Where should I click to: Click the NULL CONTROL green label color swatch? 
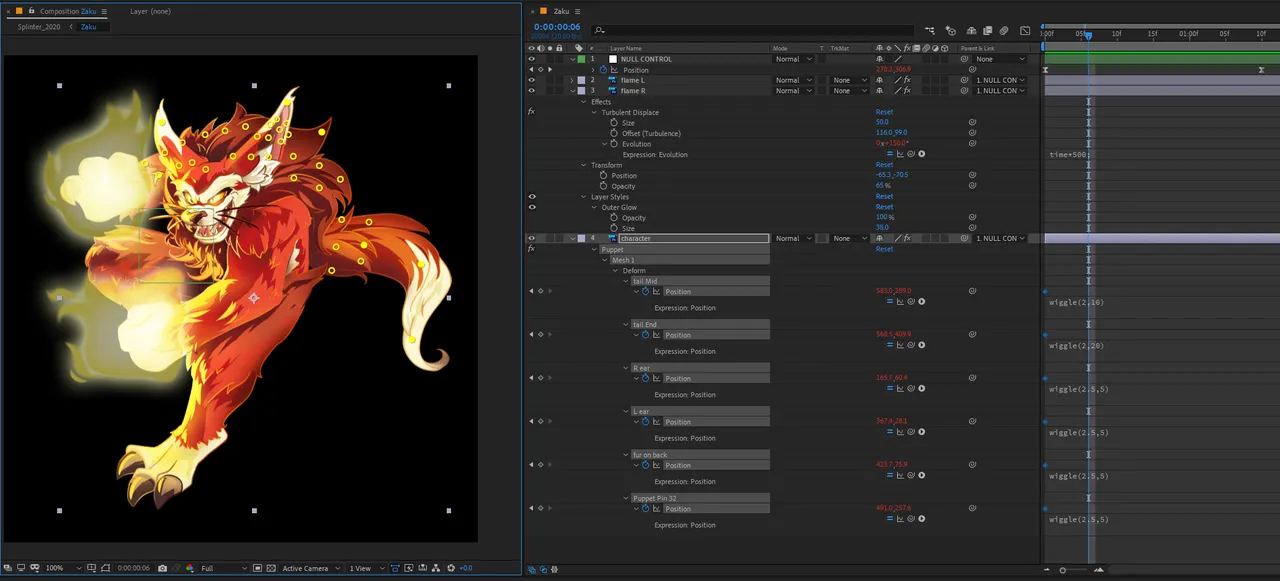click(582, 59)
